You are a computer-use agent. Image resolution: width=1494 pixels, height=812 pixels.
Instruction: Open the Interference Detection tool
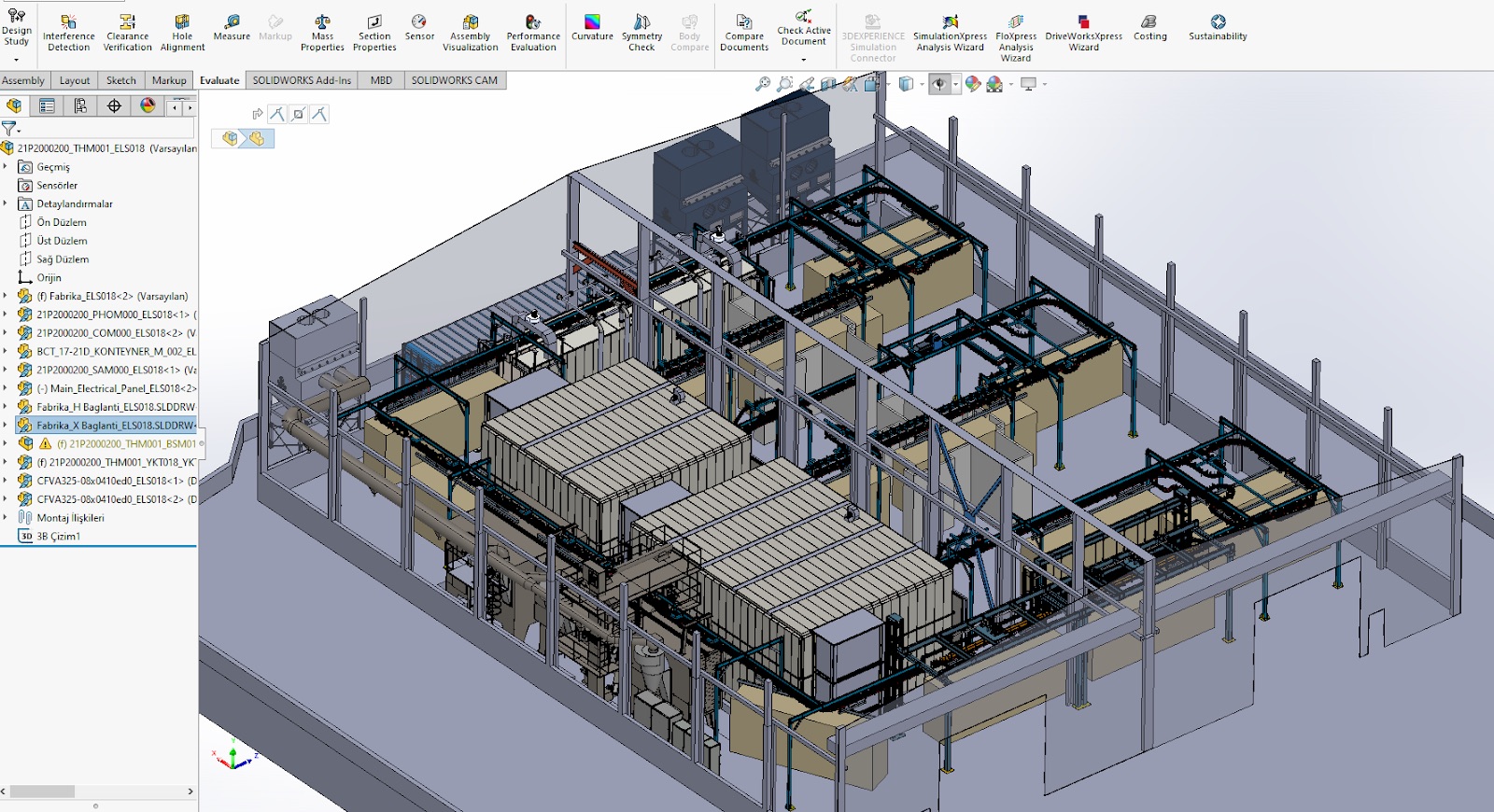68,33
